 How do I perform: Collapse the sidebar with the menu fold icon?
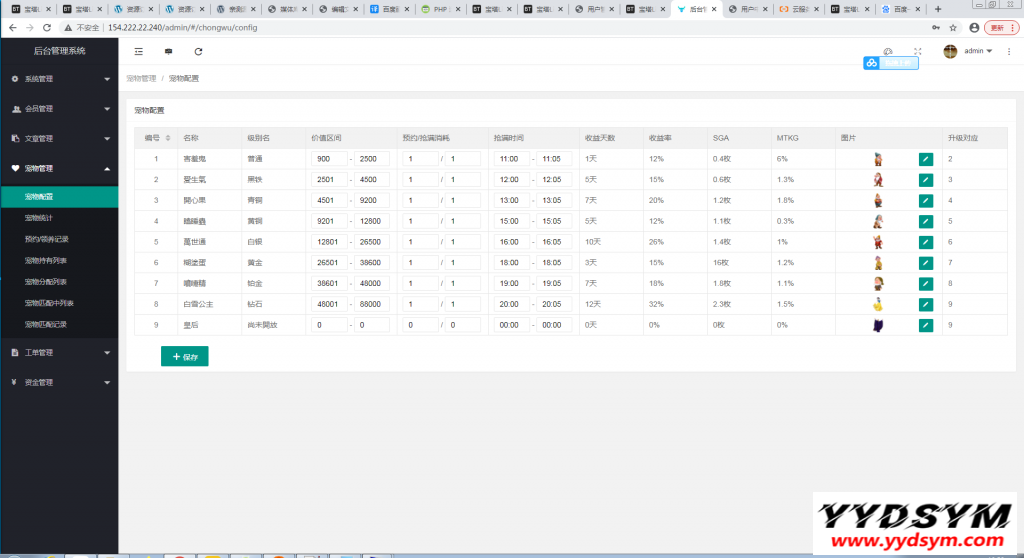[138, 51]
